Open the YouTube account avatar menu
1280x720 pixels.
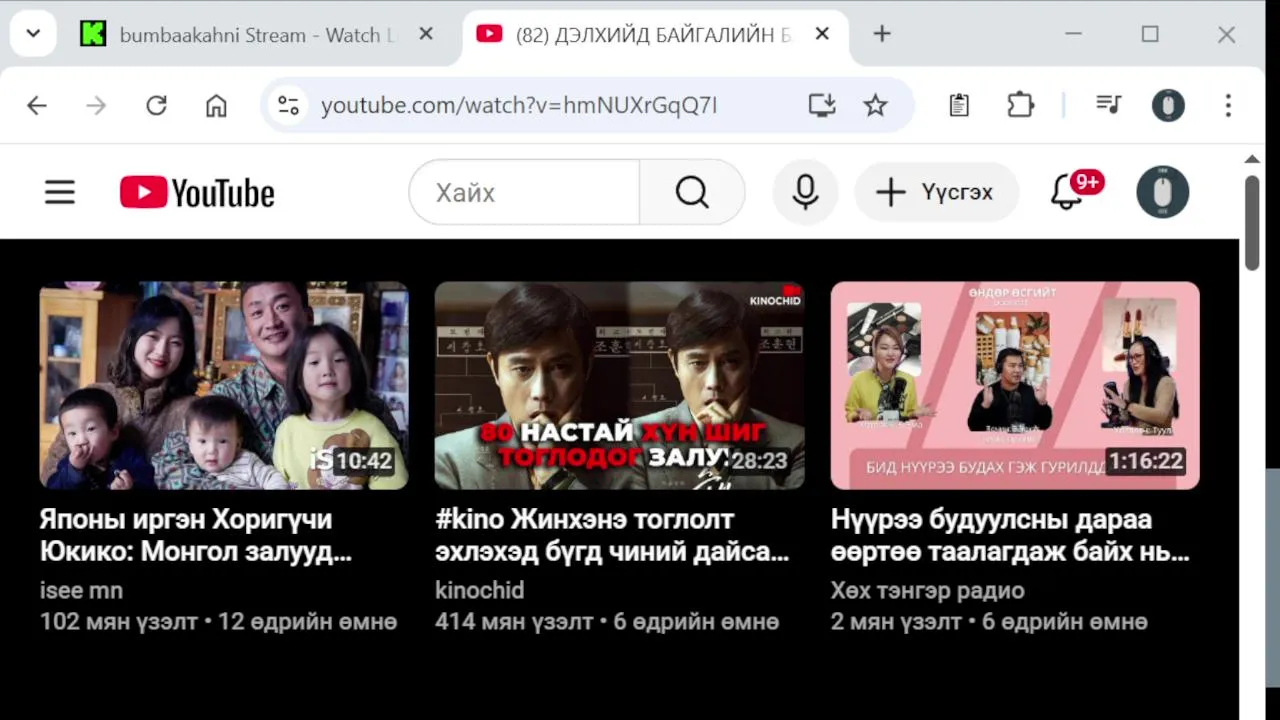click(1162, 192)
